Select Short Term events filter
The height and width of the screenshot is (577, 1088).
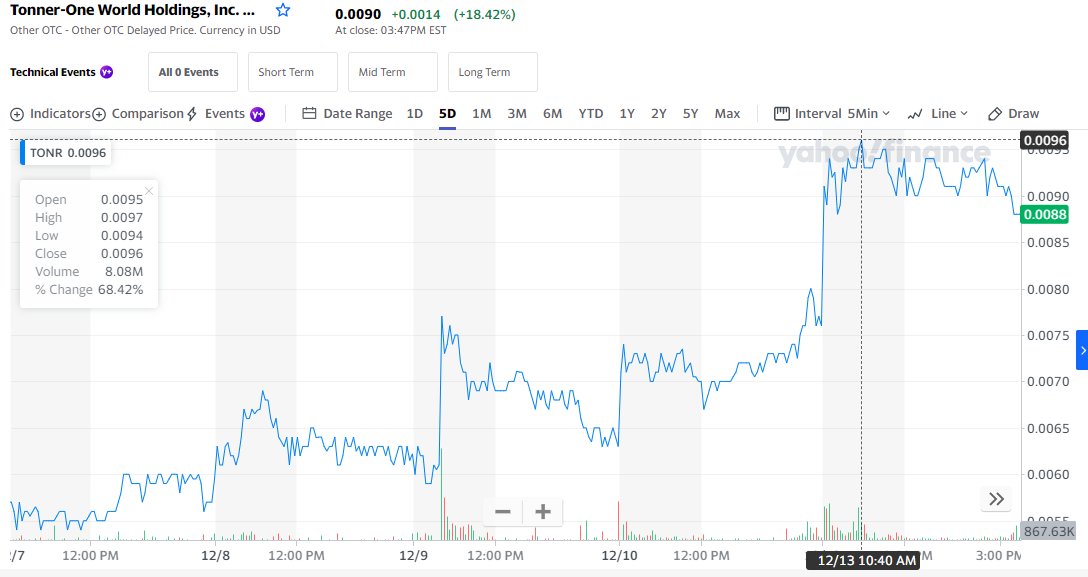[x=293, y=72]
